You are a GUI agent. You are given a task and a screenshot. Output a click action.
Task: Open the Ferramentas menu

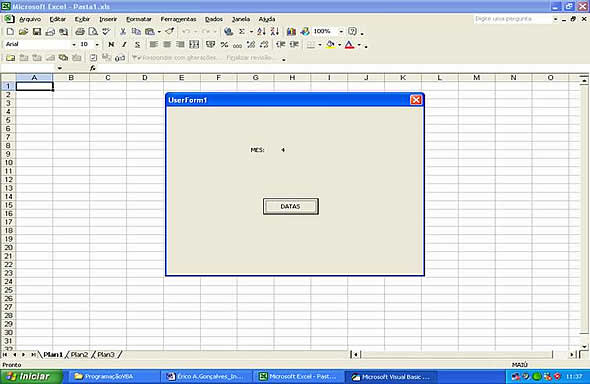(x=178, y=19)
